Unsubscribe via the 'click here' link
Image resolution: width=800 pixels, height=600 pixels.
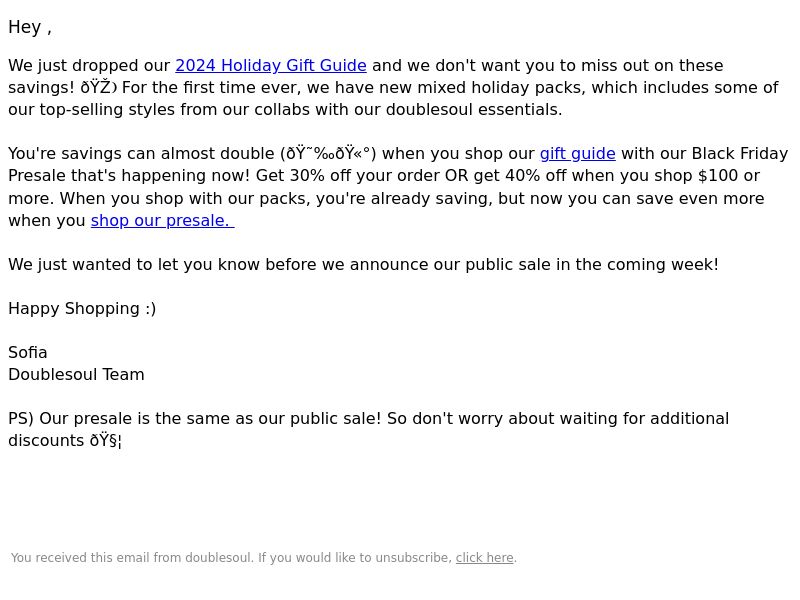(x=484, y=558)
